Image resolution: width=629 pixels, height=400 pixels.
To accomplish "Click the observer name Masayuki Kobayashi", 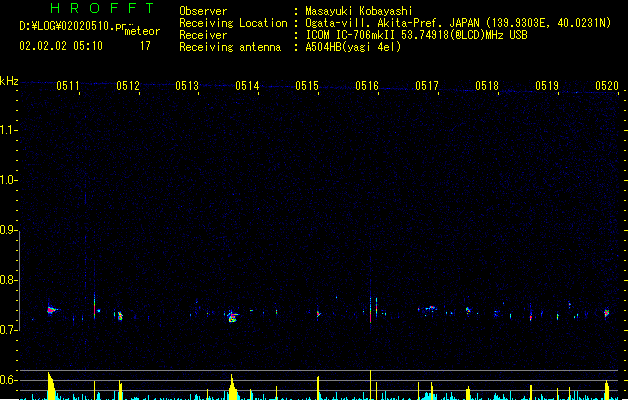I will click(359, 11).
